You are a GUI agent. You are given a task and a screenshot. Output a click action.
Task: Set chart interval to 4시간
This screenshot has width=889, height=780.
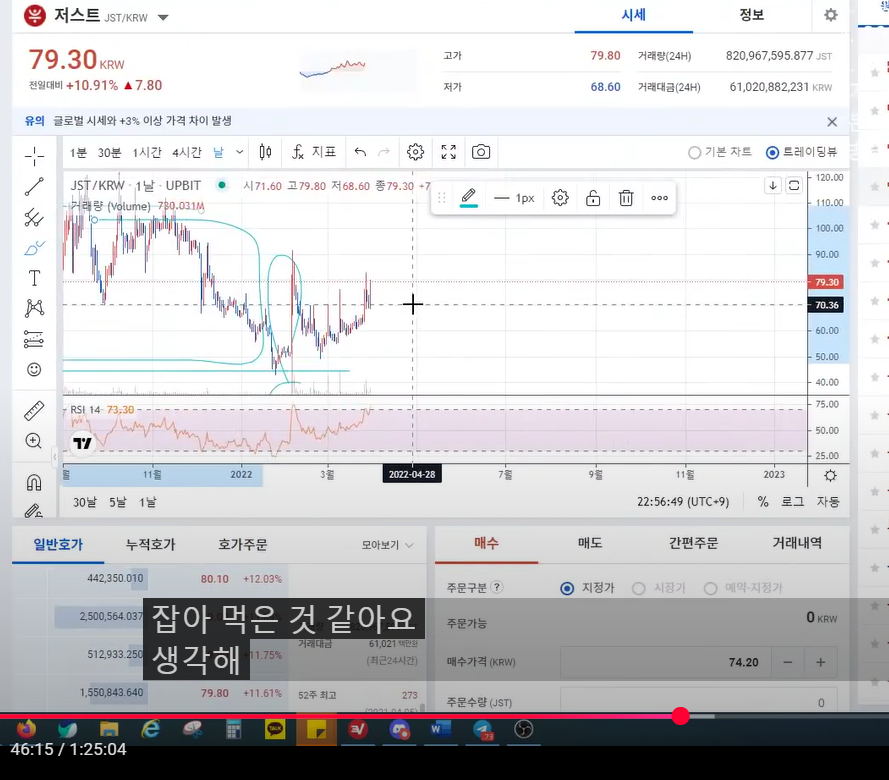tap(187, 152)
